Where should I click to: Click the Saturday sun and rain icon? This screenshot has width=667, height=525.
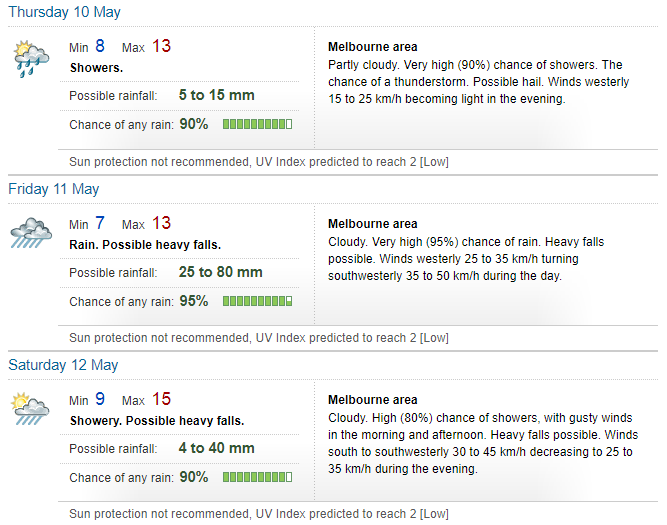(x=30, y=409)
